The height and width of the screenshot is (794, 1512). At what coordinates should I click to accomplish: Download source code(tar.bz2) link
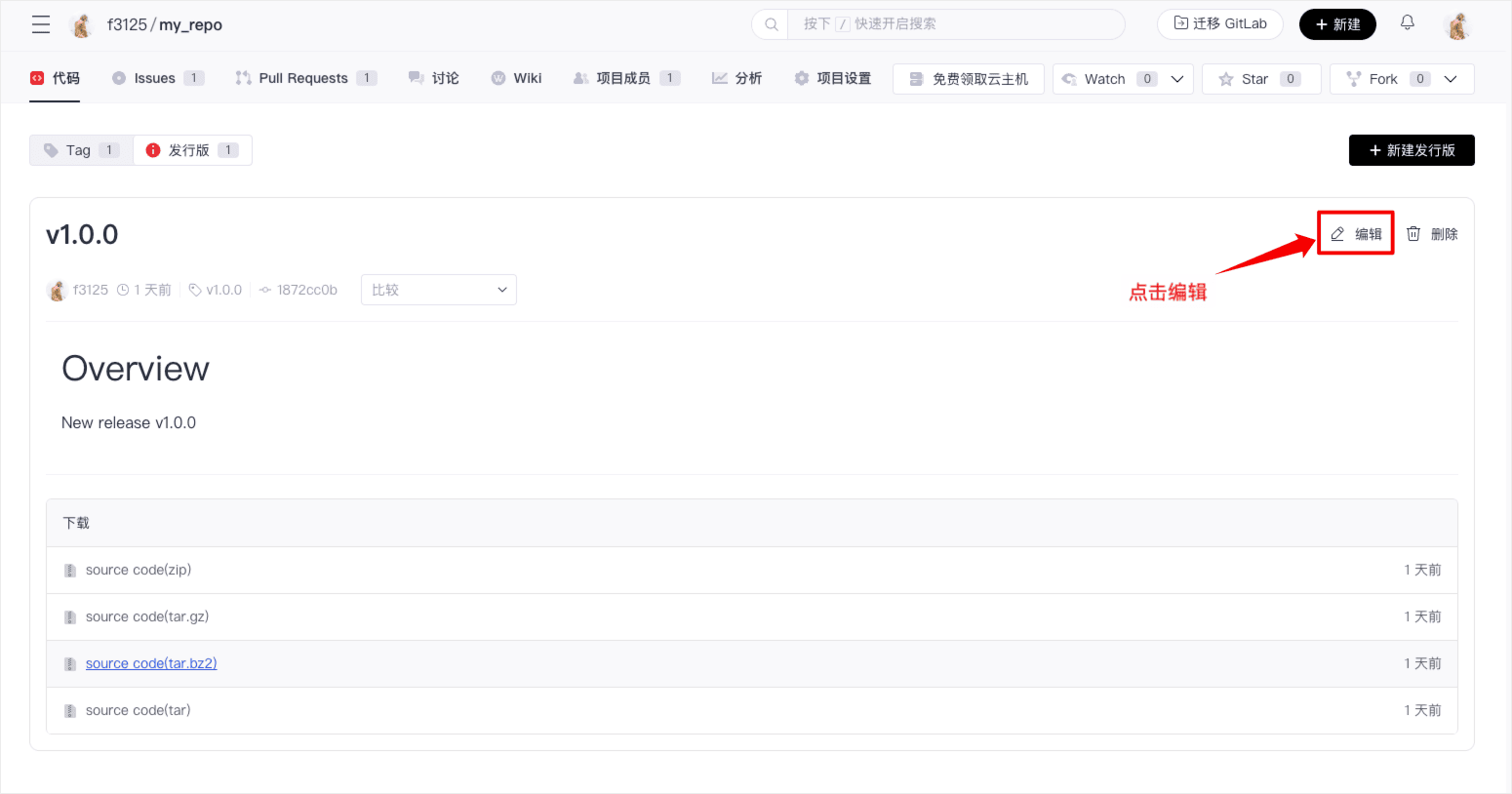click(x=151, y=663)
